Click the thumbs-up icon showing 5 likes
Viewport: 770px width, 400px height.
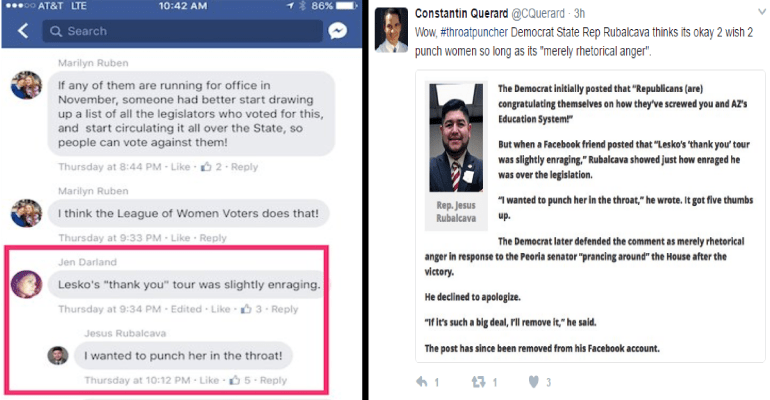(x=235, y=379)
